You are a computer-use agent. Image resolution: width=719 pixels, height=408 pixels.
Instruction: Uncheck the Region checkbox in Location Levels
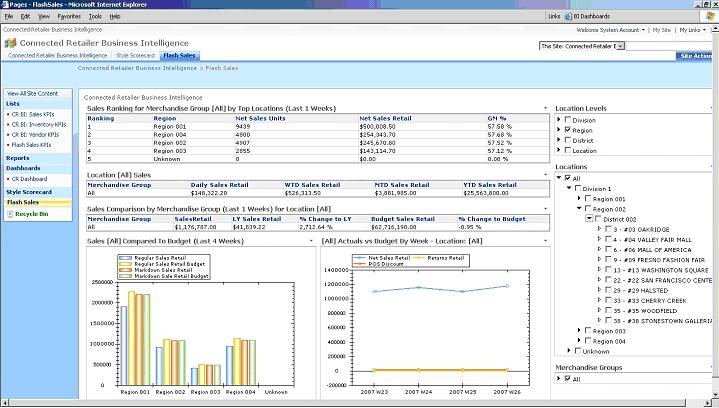click(566, 130)
